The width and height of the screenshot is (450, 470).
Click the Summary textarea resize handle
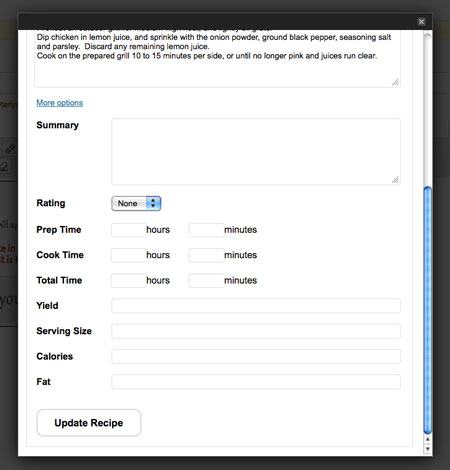(x=395, y=180)
